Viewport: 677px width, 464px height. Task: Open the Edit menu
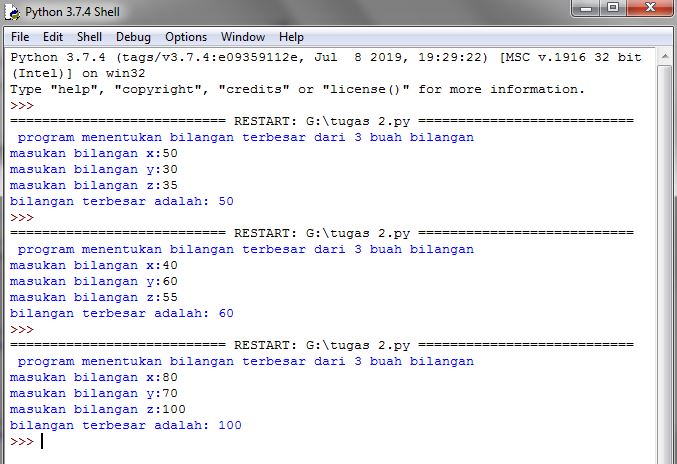pos(53,37)
